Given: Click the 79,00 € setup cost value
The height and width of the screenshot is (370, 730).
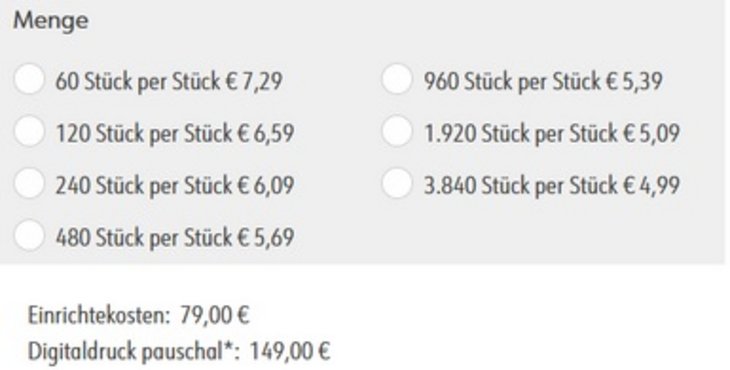Looking at the screenshot, I should [x=215, y=316].
